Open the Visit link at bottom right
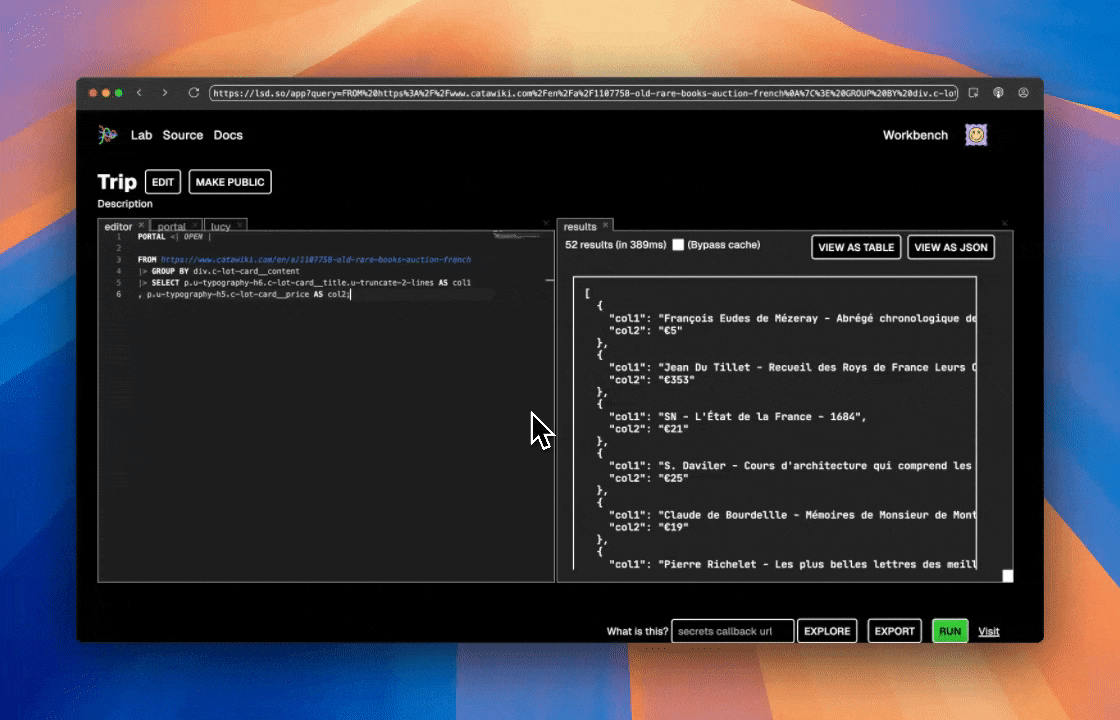 pyautogui.click(x=988, y=631)
